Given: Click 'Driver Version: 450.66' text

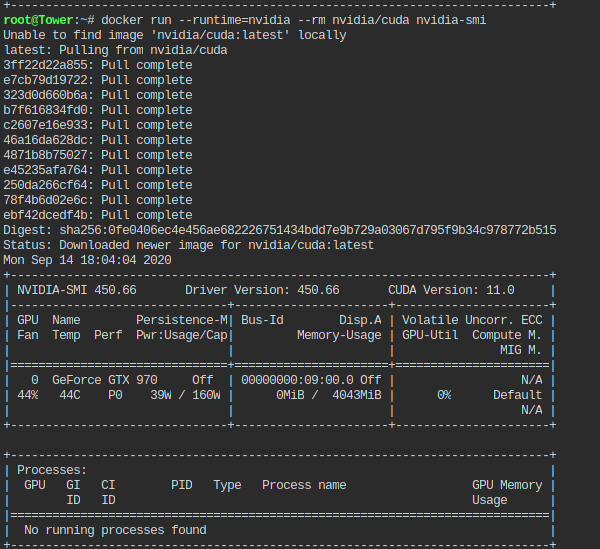Looking at the screenshot, I should coord(262,290).
